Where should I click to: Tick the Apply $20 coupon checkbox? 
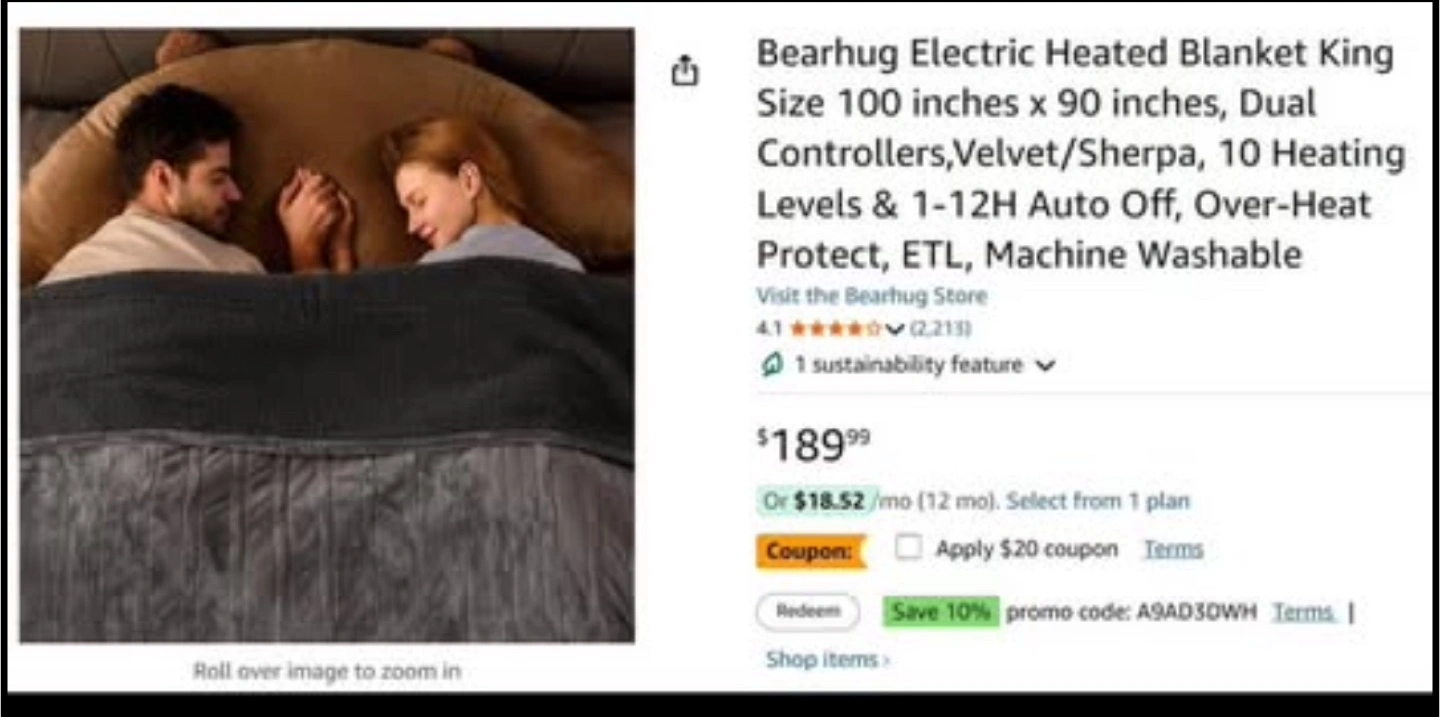(908, 547)
